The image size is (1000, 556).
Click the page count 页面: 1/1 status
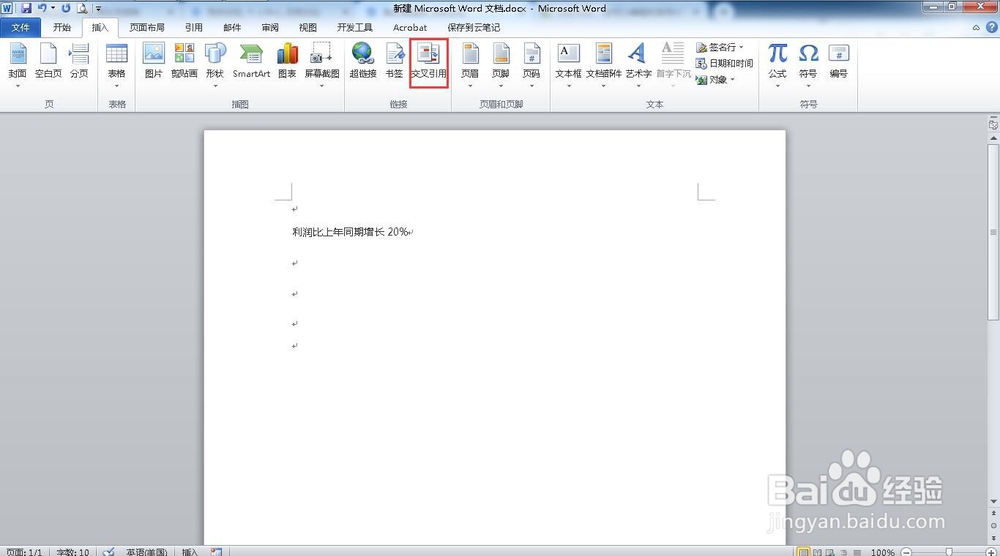click(24, 552)
